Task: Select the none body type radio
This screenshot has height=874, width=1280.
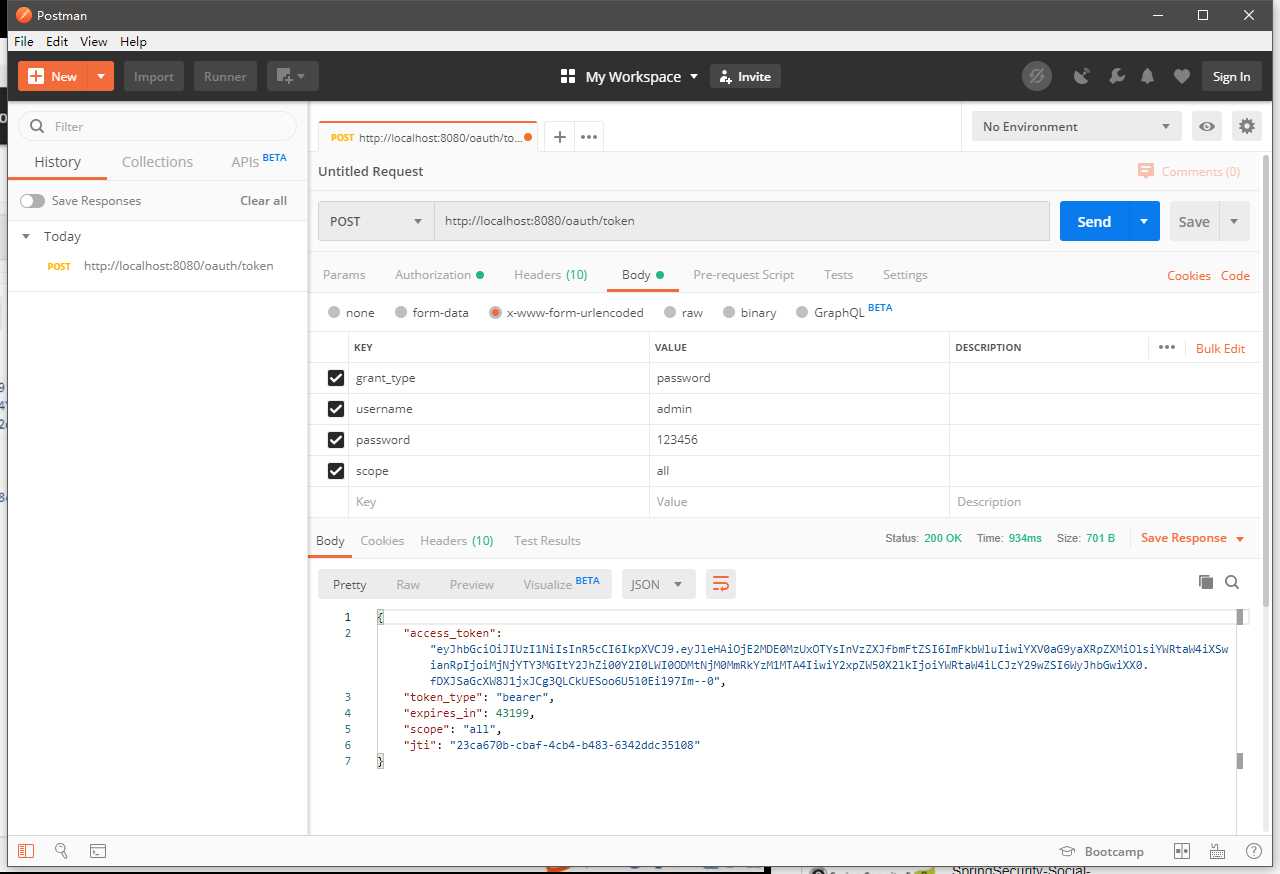Action: [x=334, y=312]
